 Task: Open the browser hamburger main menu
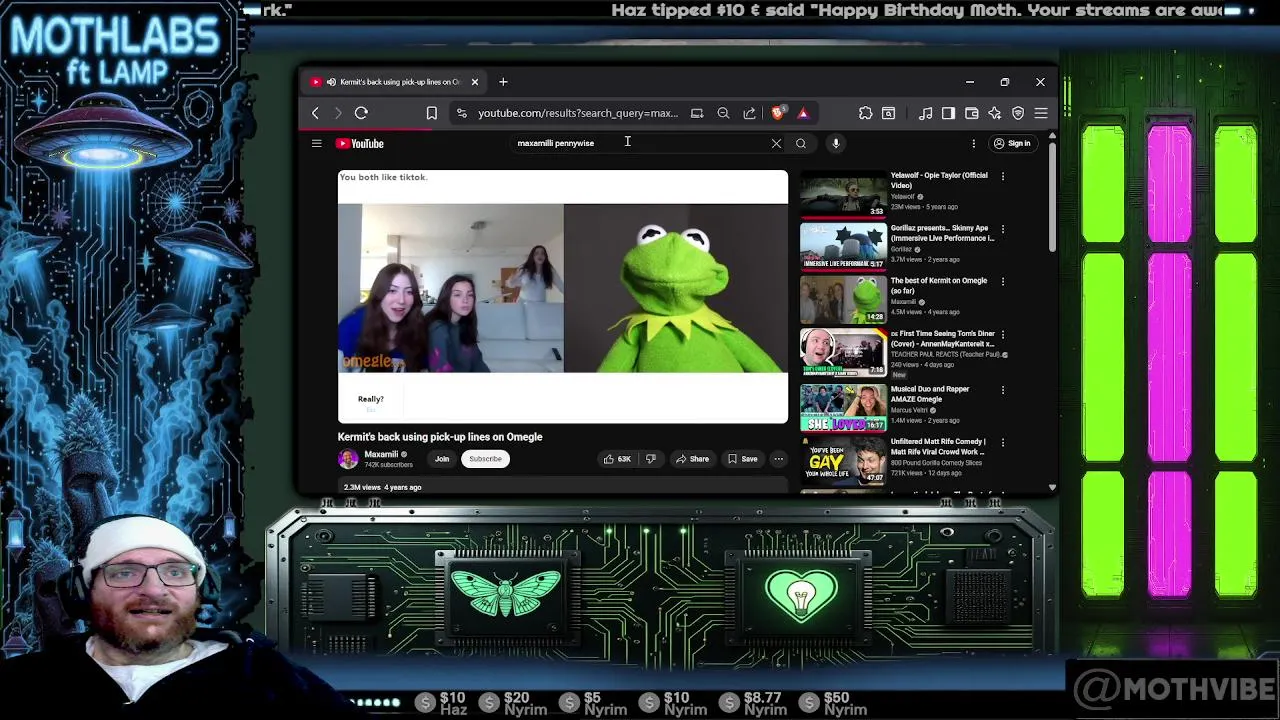[1041, 113]
